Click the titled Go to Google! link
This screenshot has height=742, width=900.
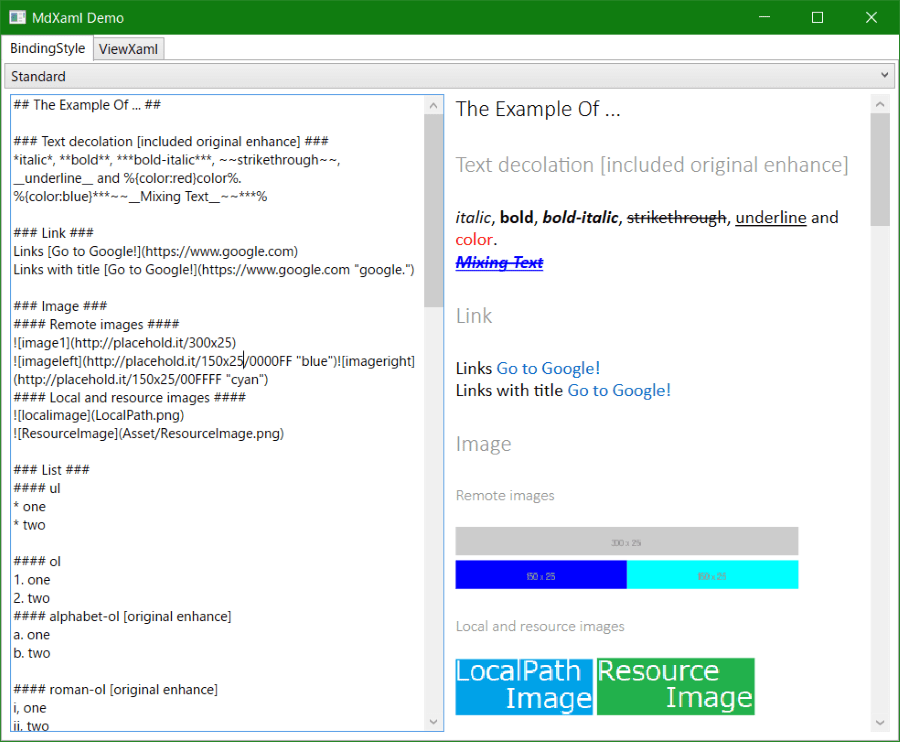pos(618,391)
